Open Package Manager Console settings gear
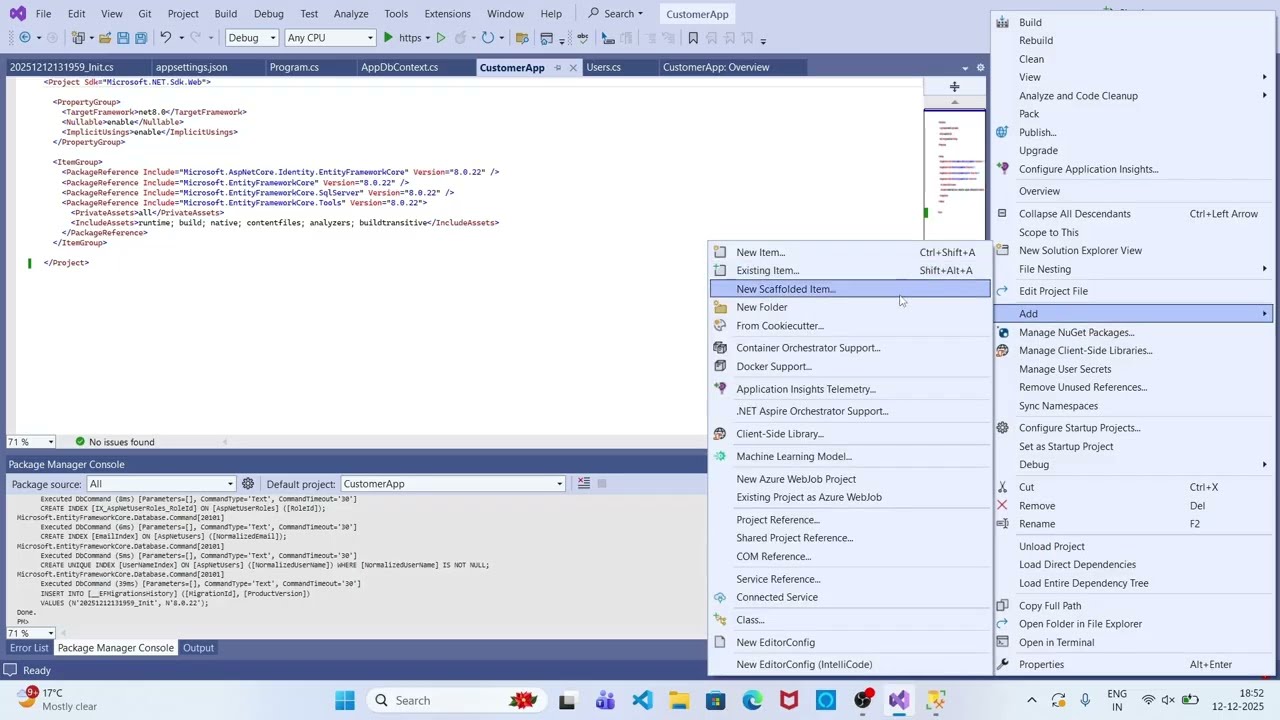The image size is (1280, 720). tap(248, 484)
